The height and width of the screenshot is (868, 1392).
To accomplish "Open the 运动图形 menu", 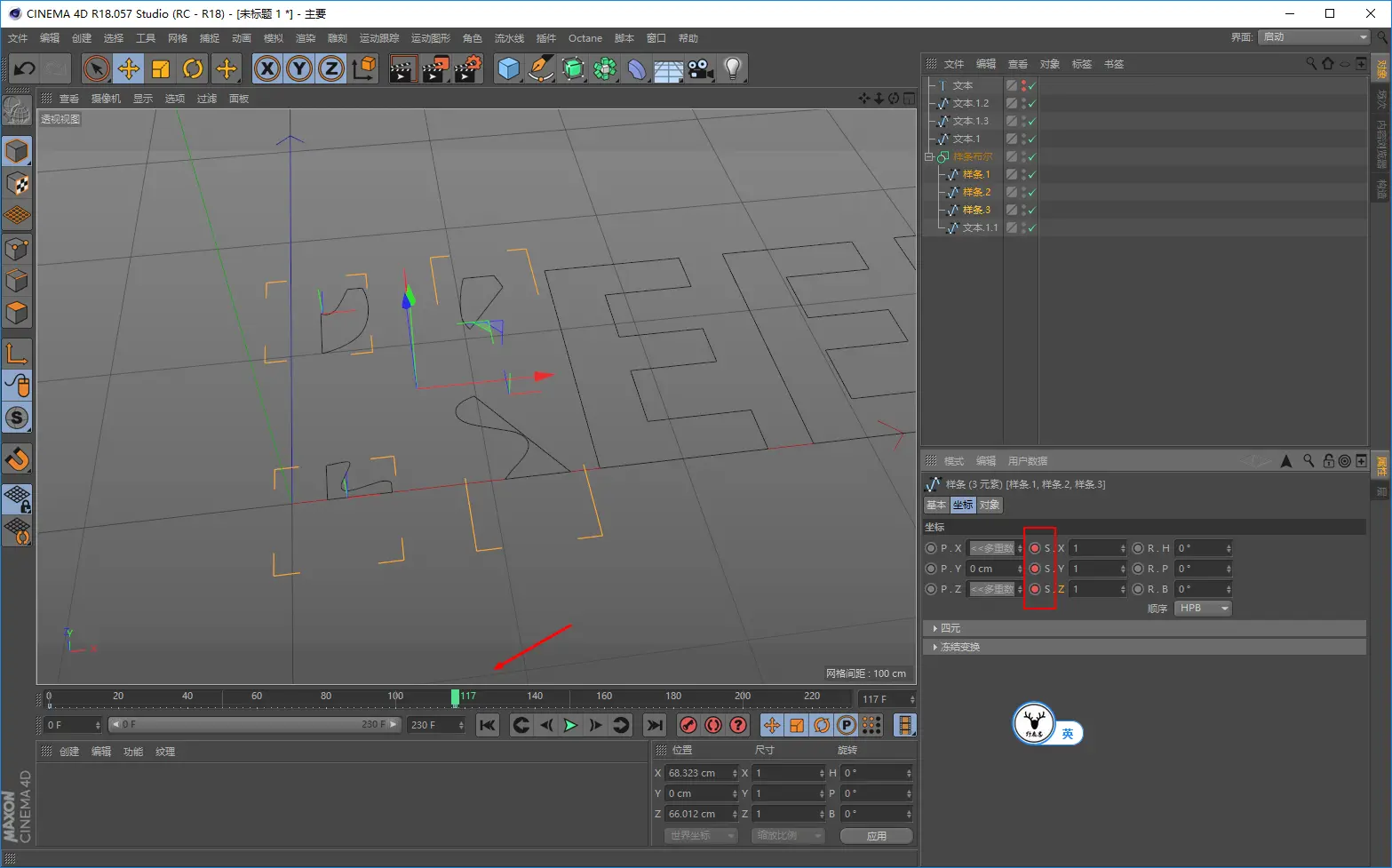I will 431,38.
